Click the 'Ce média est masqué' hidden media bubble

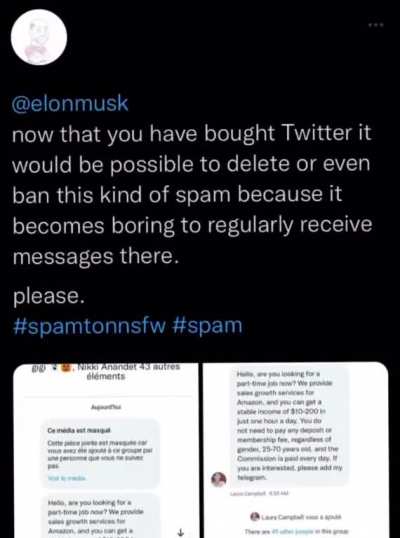click(x=101, y=453)
